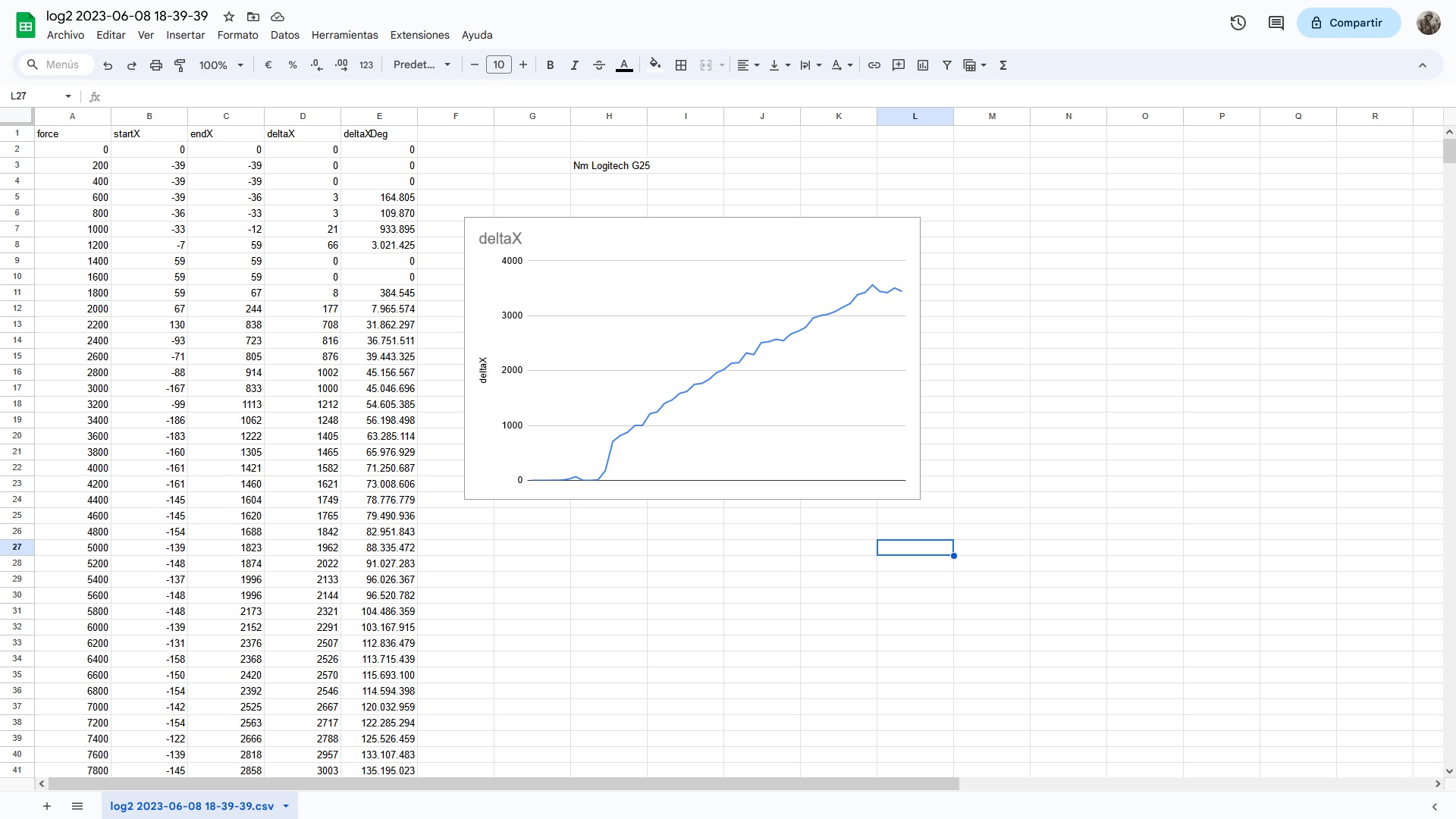This screenshot has height=819, width=1456.
Task: Click the Compartir button
Action: [1348, 23]
